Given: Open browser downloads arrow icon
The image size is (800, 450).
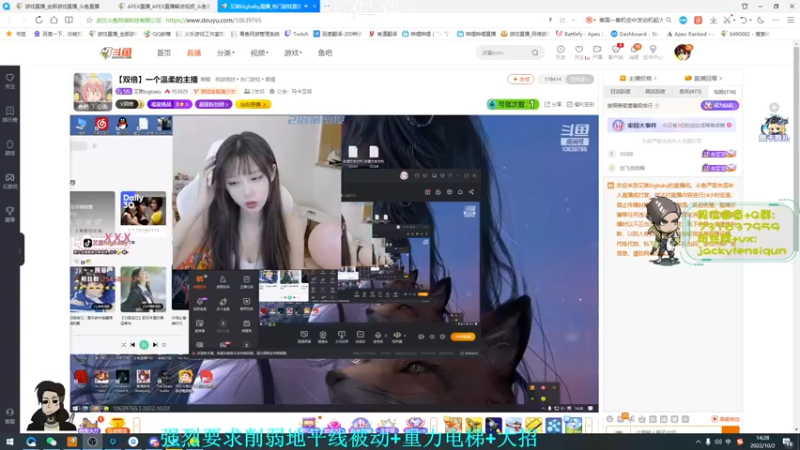Looking at the screenshot, I should 713,20.
